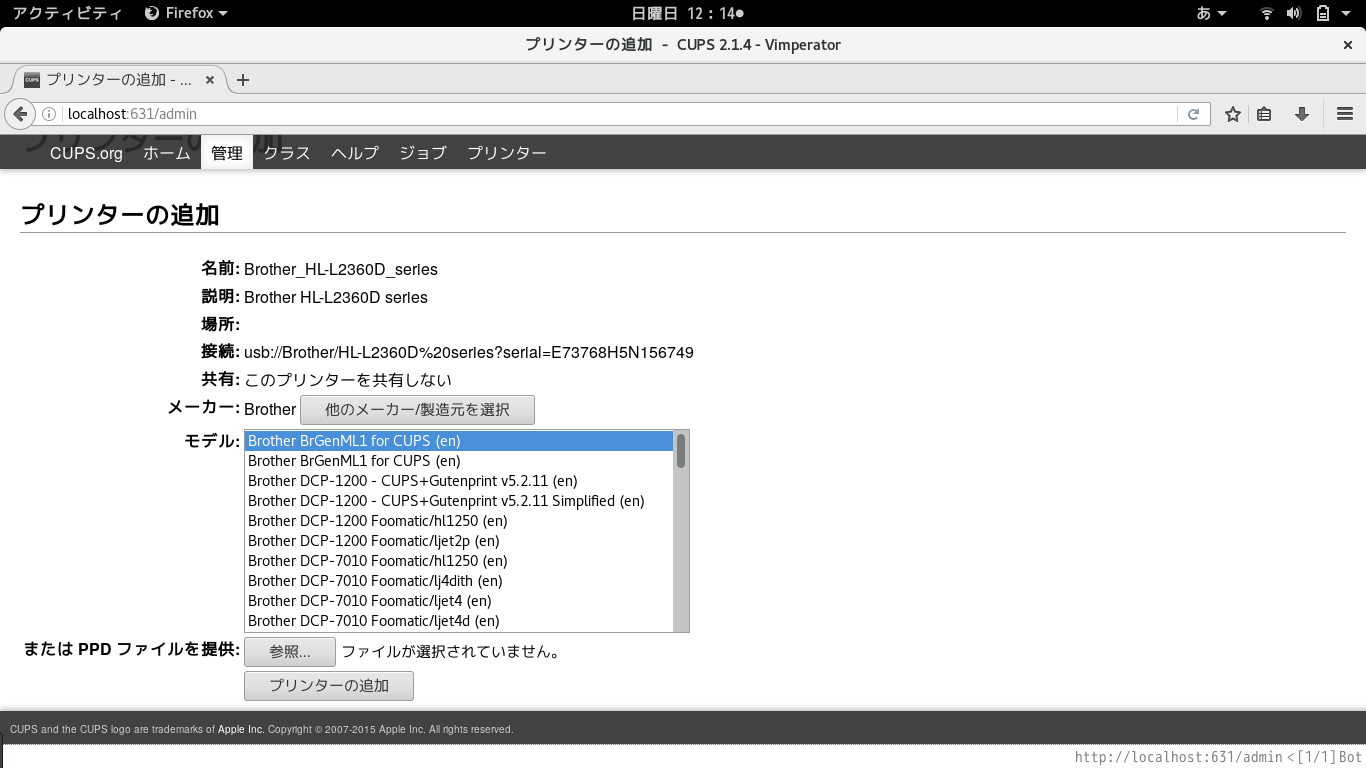
Task: Go to the ホーム tab
Action: 166,153
